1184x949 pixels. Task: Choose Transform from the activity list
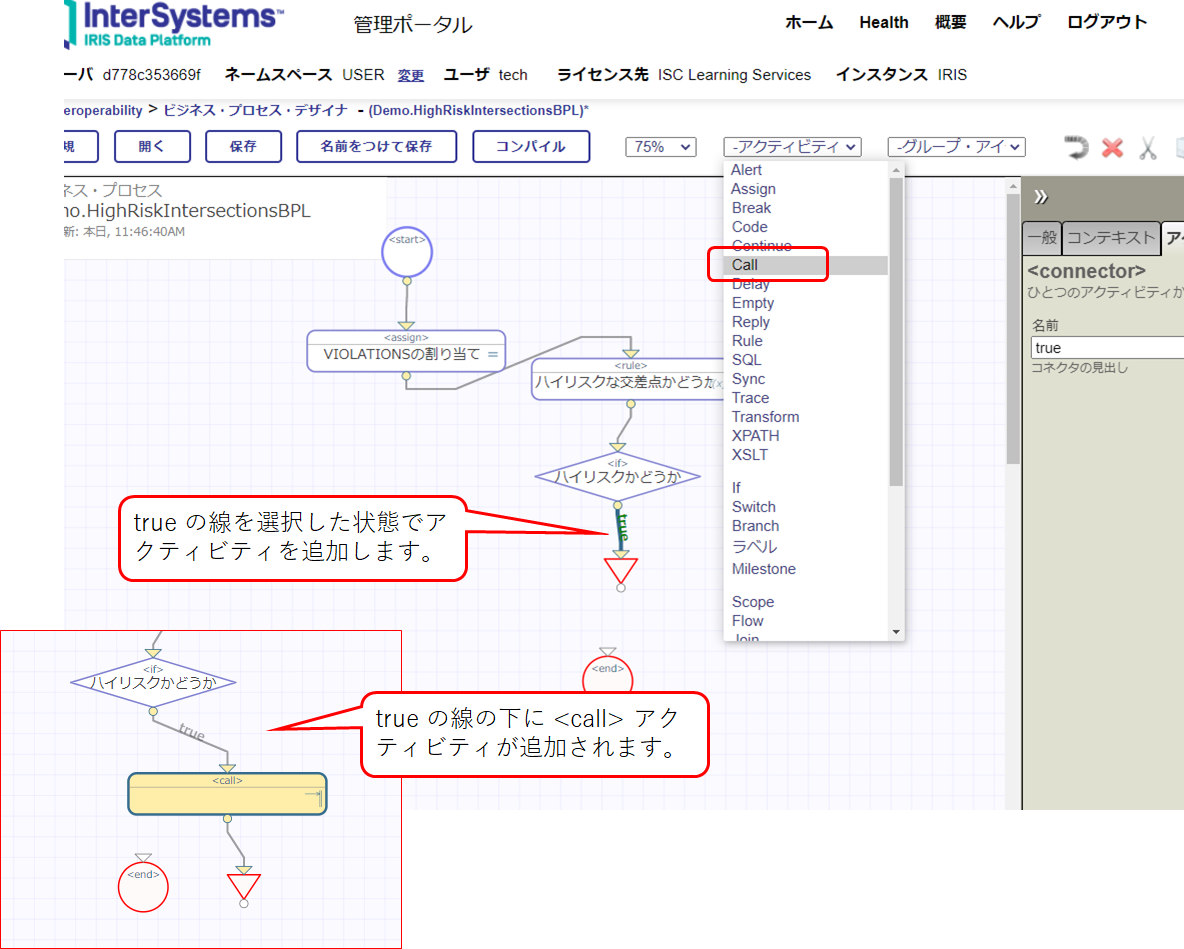point(765,417)
